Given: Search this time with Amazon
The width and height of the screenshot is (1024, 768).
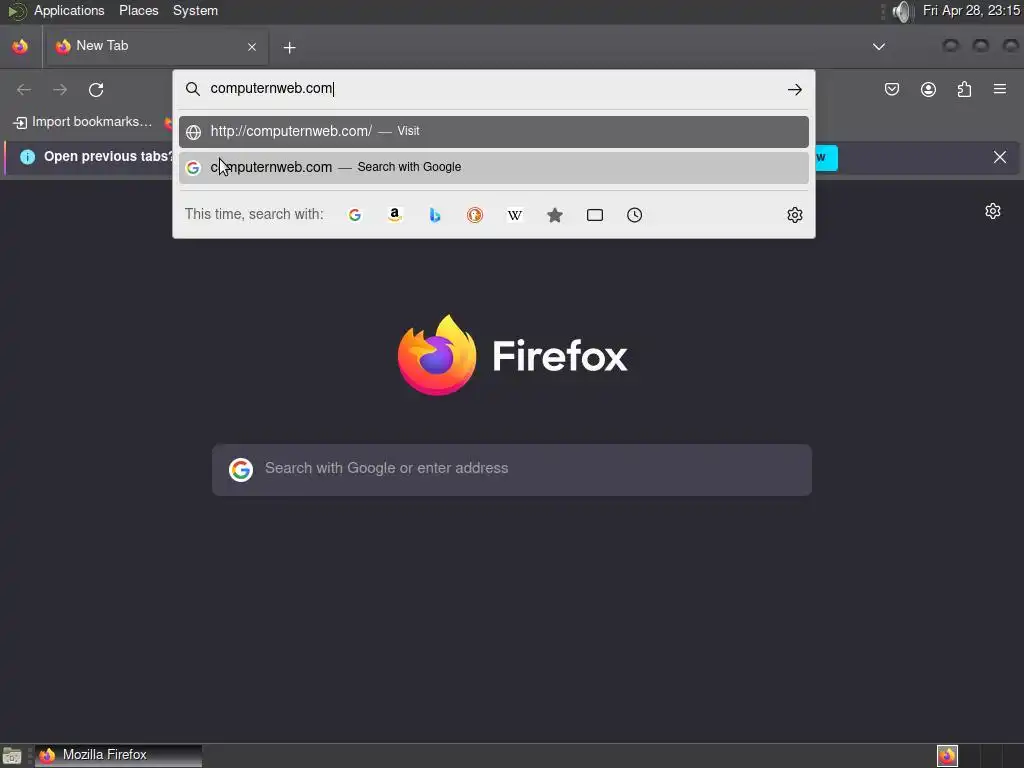Looking at the screenshot, I should pos(394,215).
